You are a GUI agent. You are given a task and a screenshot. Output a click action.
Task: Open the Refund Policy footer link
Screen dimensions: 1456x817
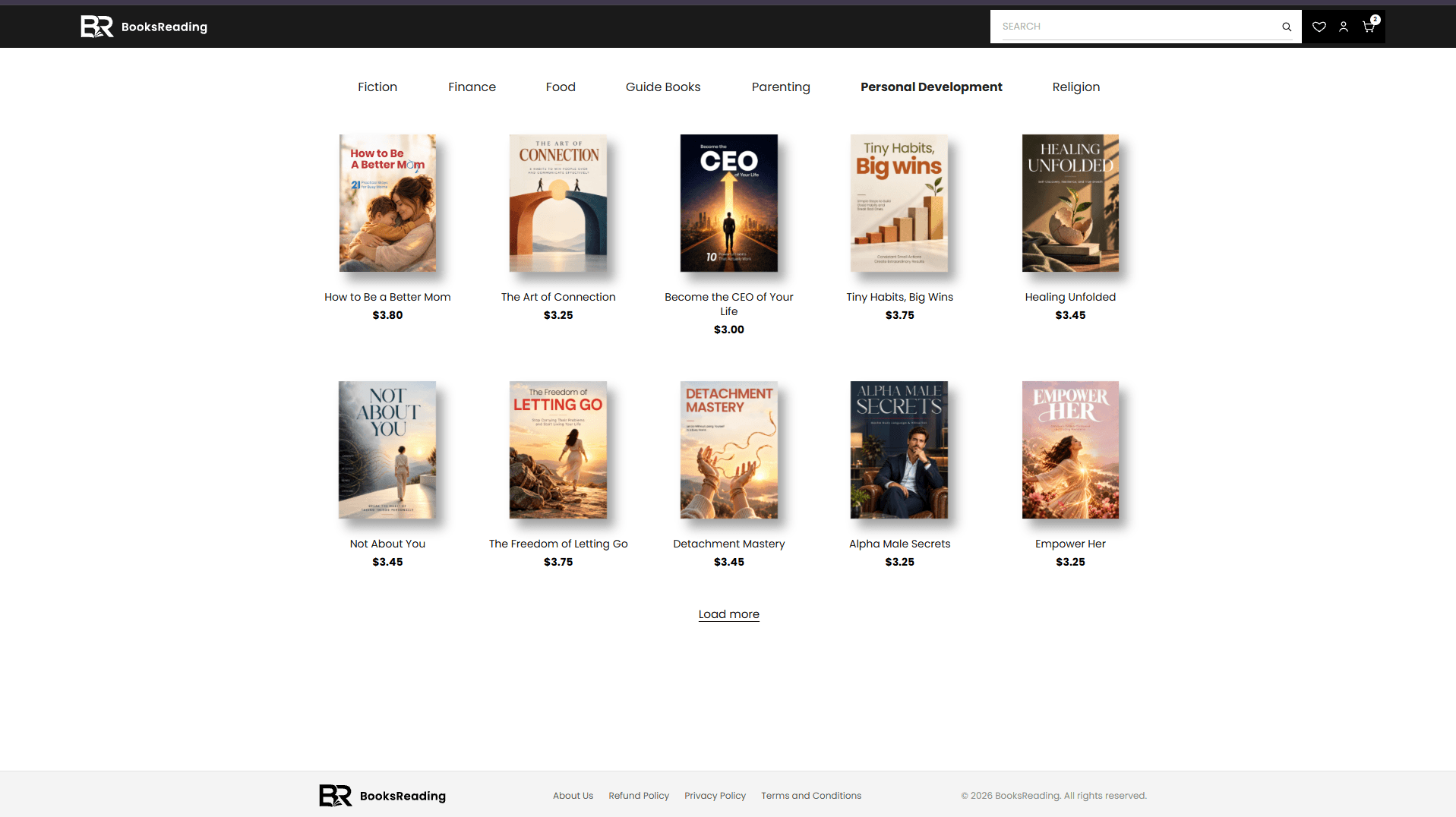coord(639,796)
